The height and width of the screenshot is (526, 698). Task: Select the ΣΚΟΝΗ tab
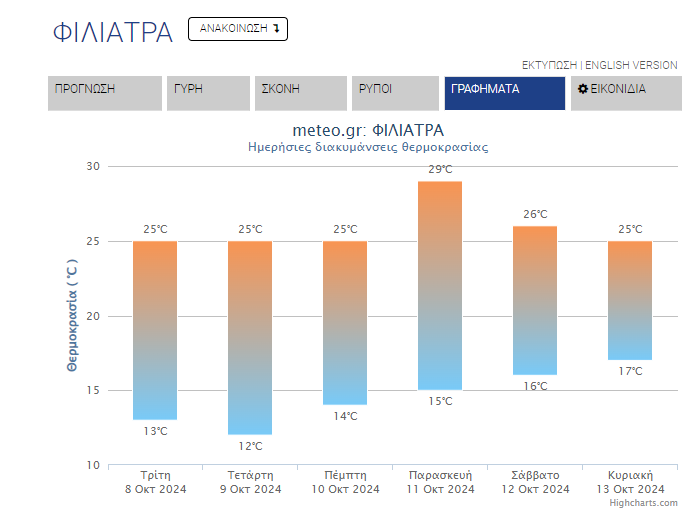(301, 93)
